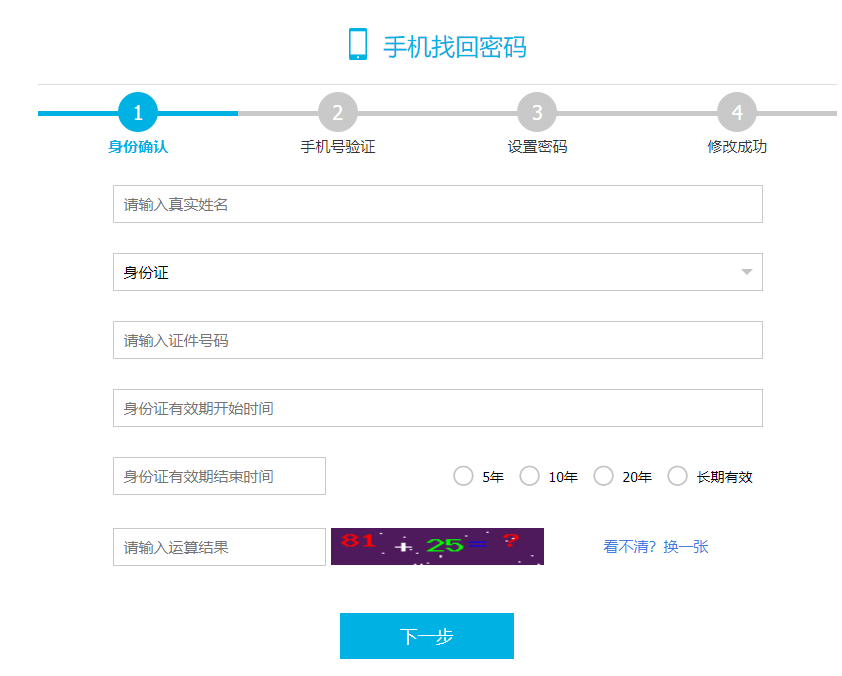Expand the certificate type selector arrow
The width and height of the screenshot is (842, 676).
(x=746, y=271)
